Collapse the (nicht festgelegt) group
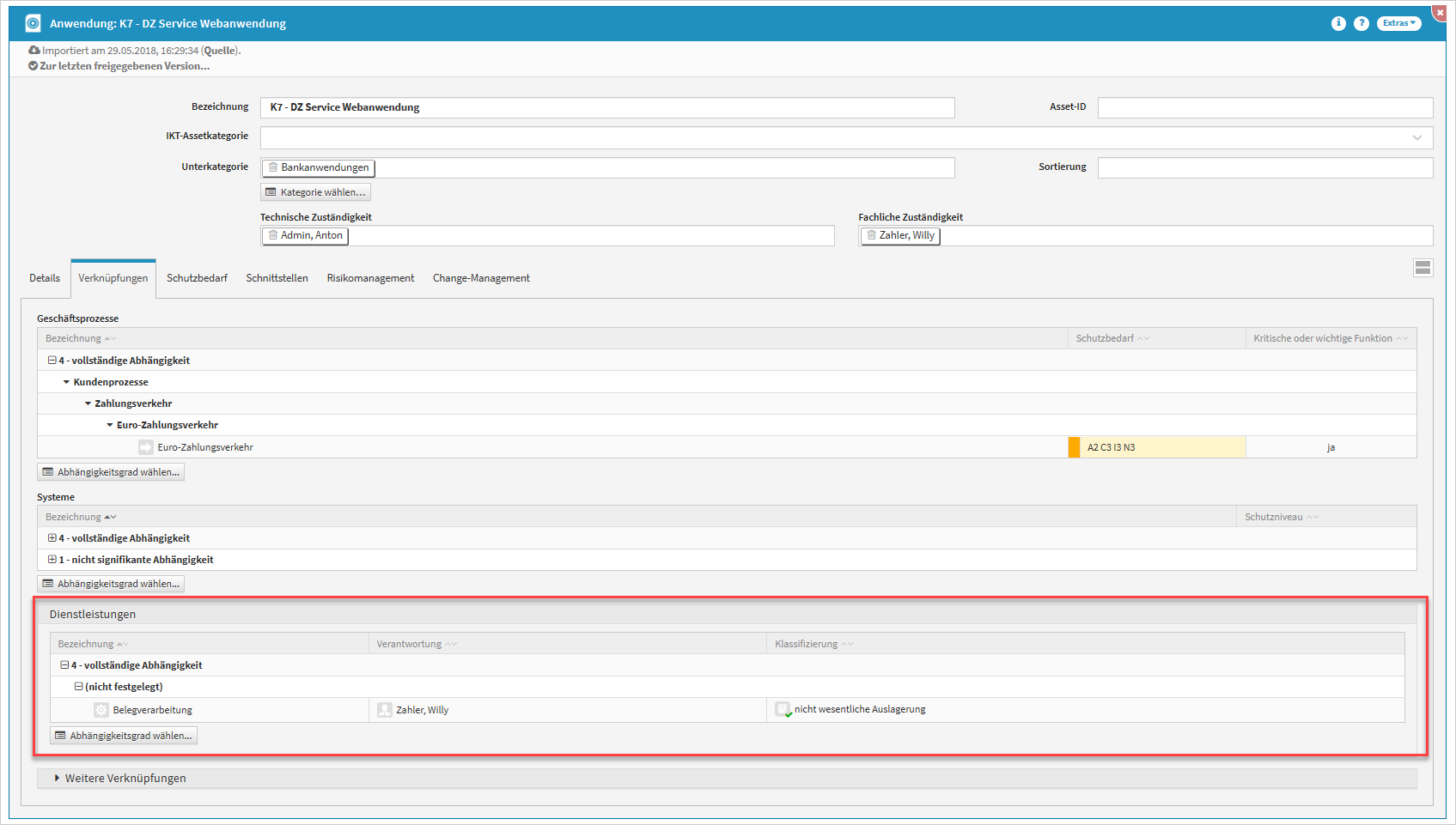Screen dimensions: 1456x825 (x=78, y=687)
